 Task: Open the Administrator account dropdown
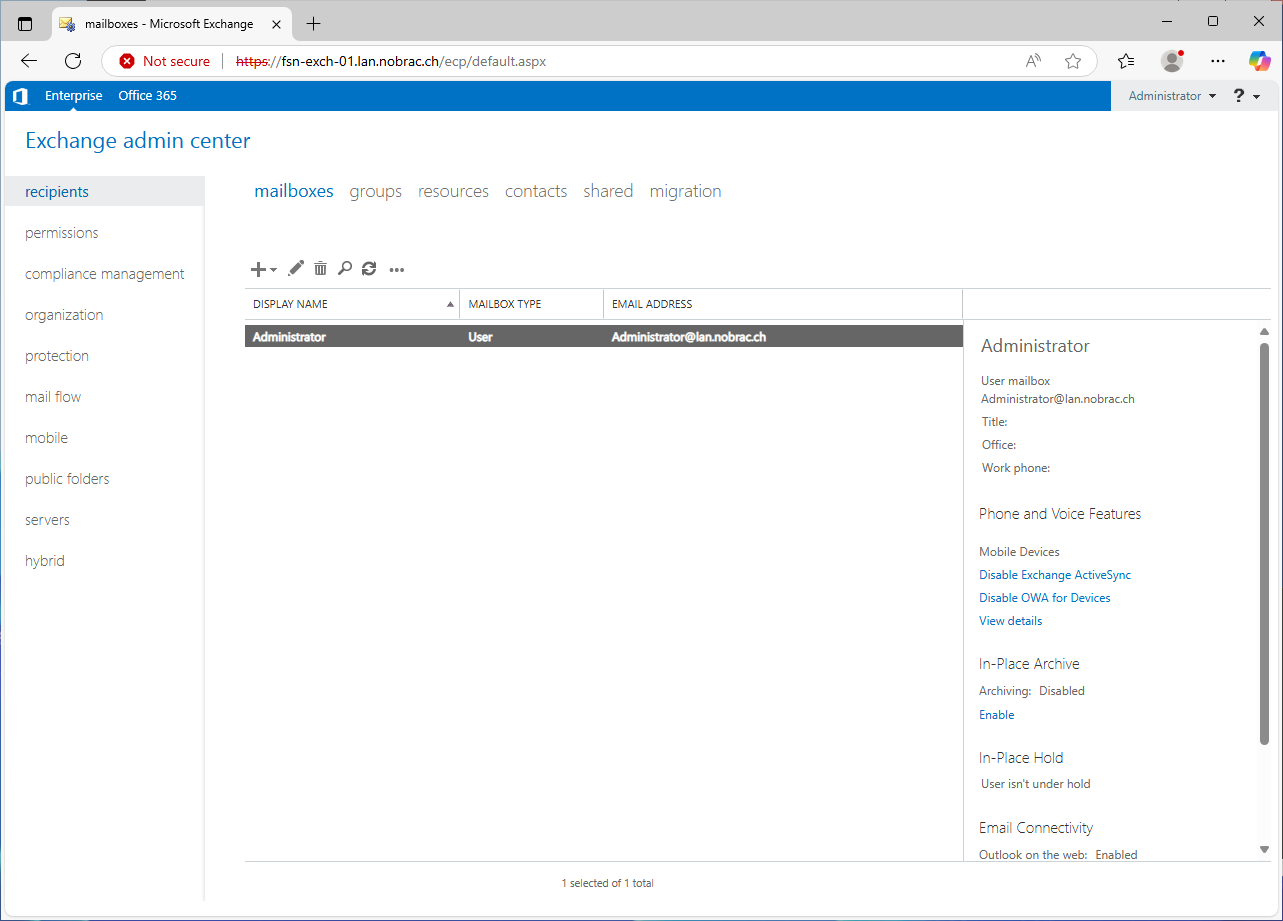point(1172,96)
